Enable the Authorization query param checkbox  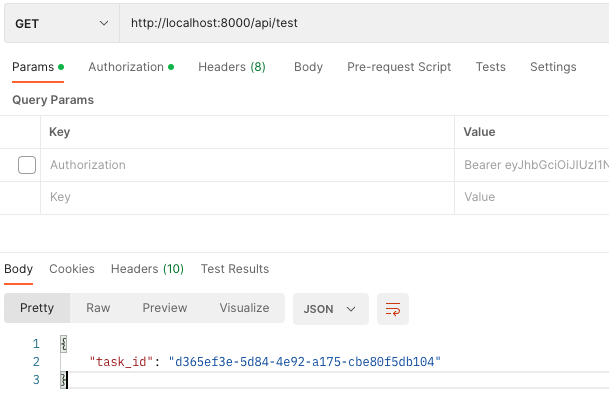click(27, 165)
